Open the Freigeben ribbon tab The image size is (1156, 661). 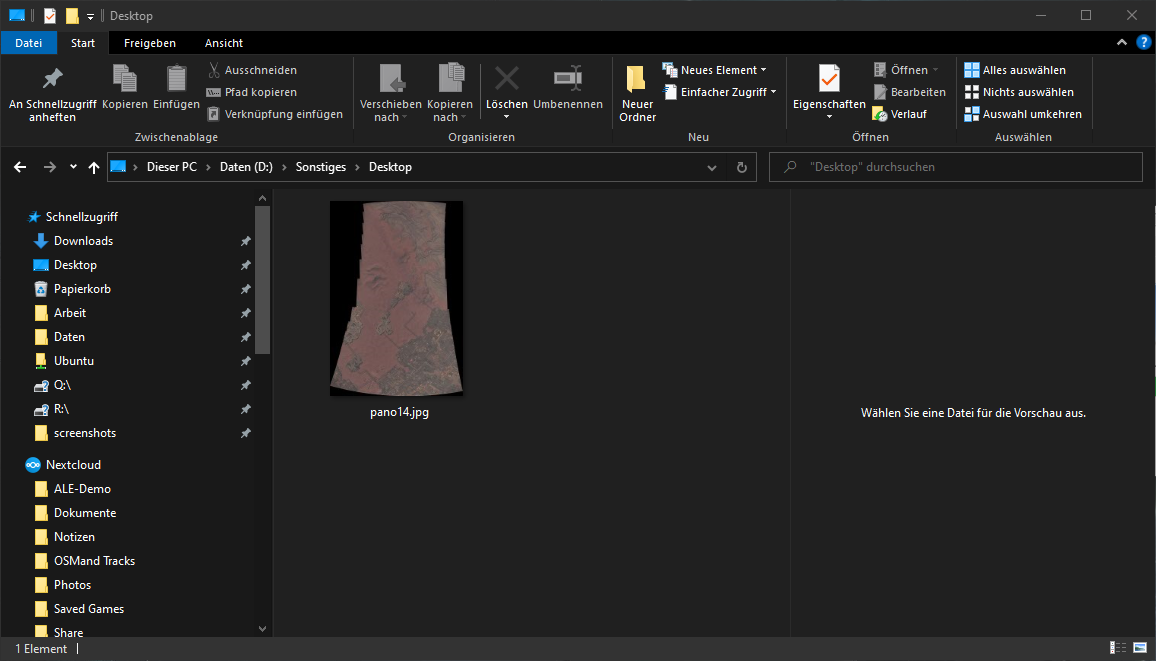[150, 43]
